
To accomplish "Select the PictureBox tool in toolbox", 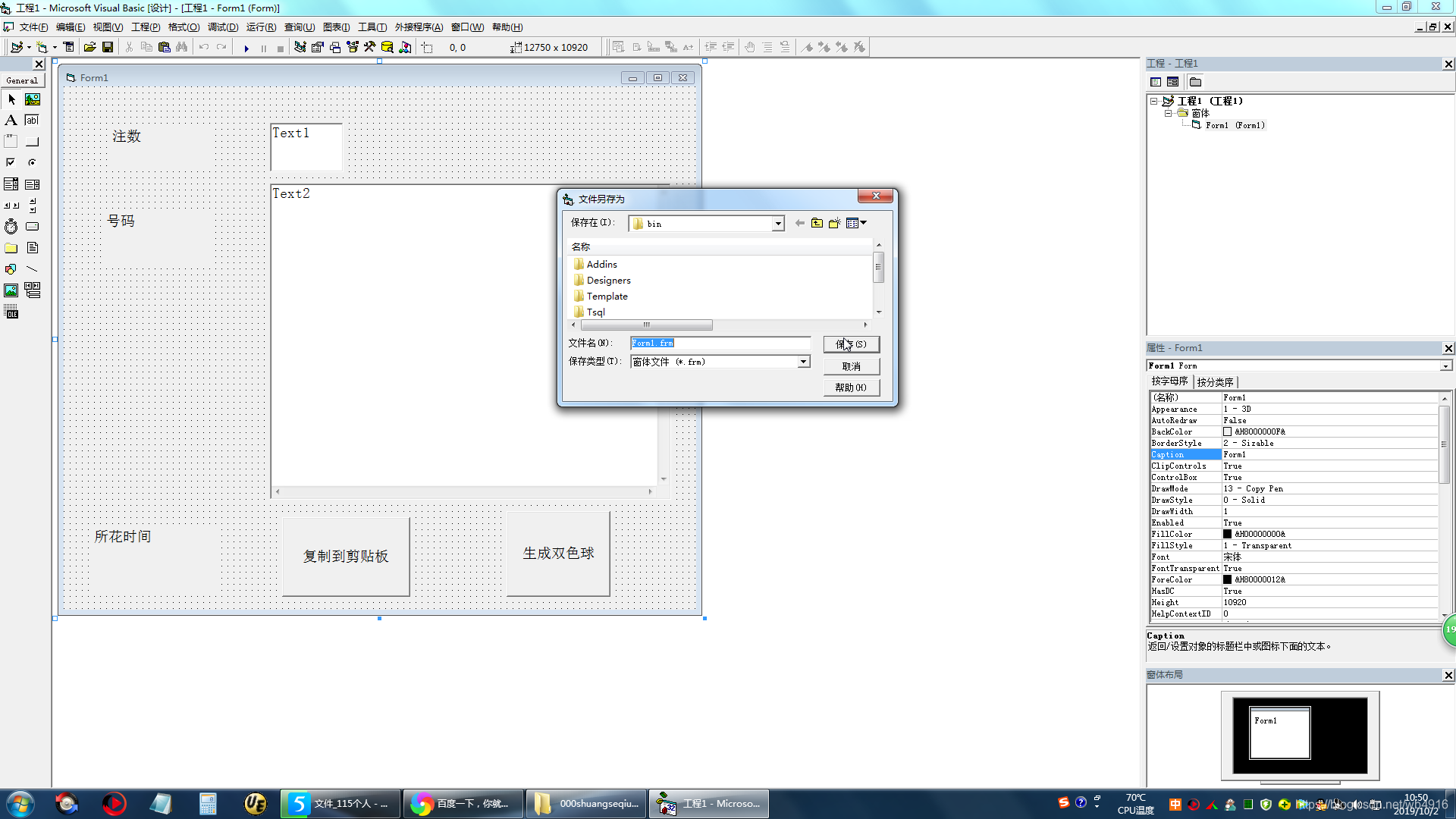I will [x=33, y=99].
